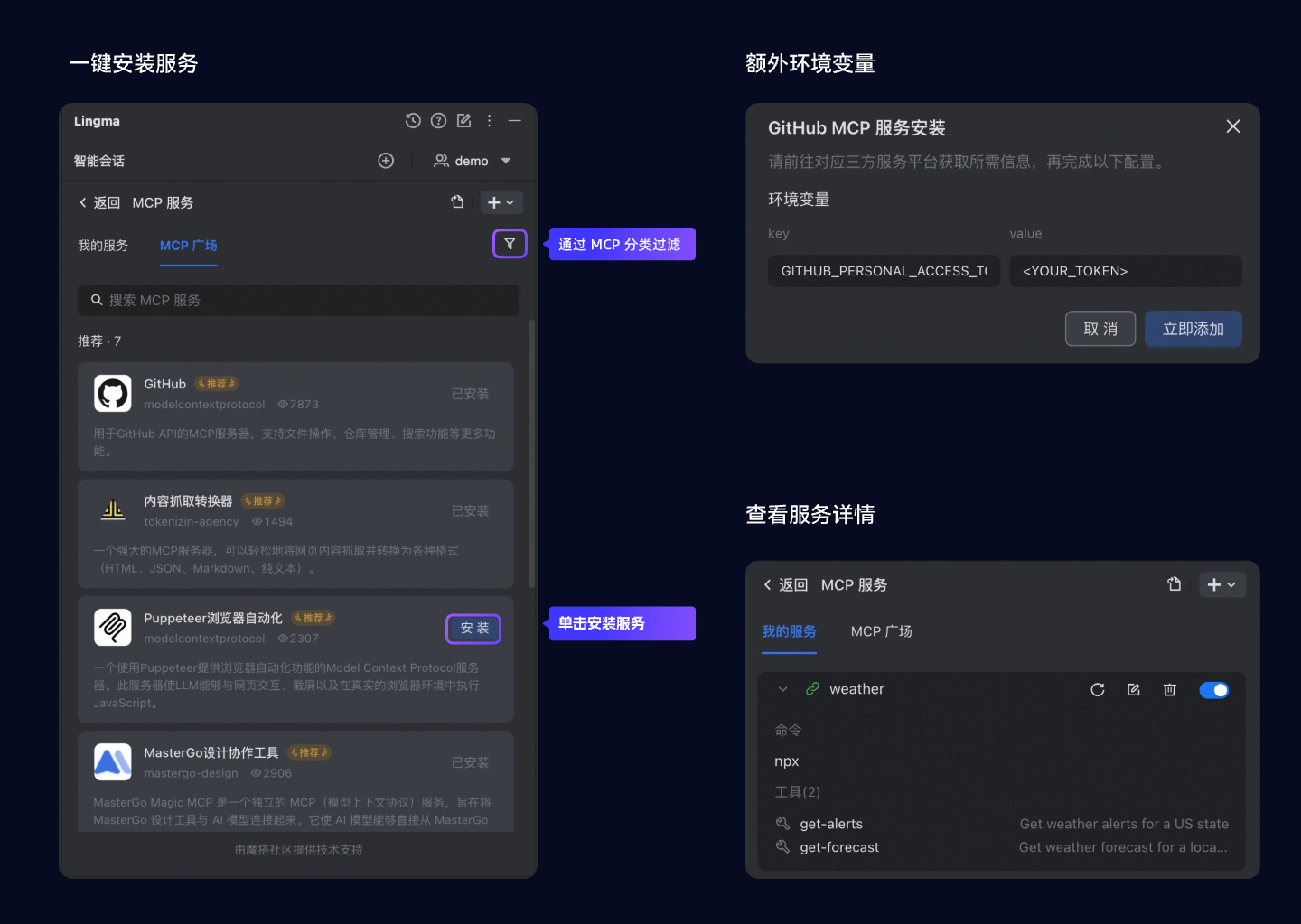Click the npx command text
Screen dimensions: 1301x924
point(787,761)
